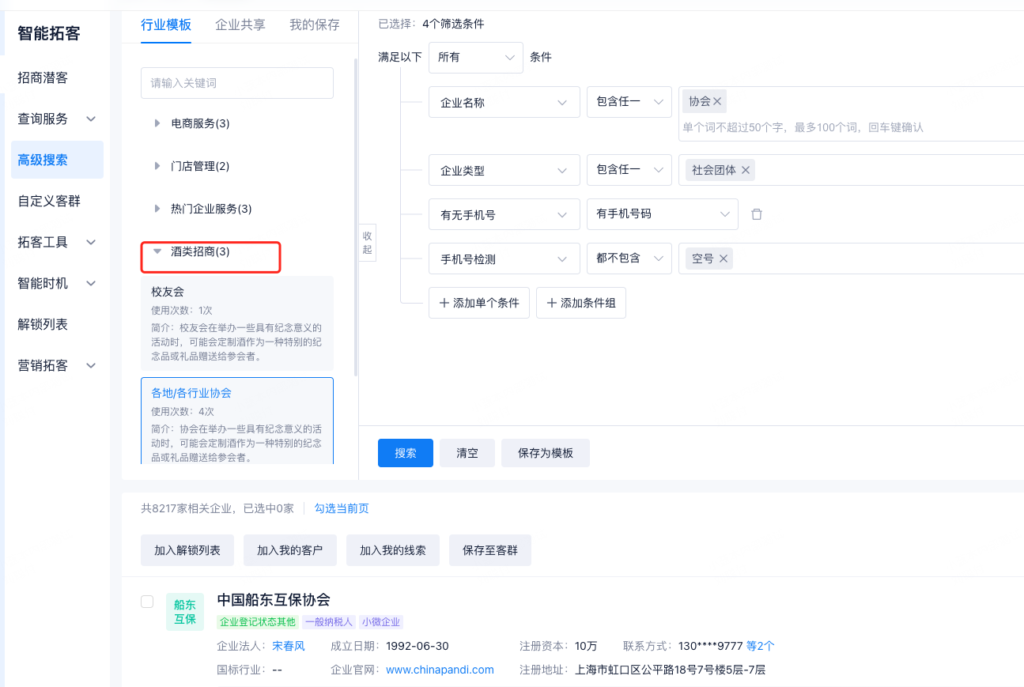Switch to the 我的保存 tab

point(314,25)
